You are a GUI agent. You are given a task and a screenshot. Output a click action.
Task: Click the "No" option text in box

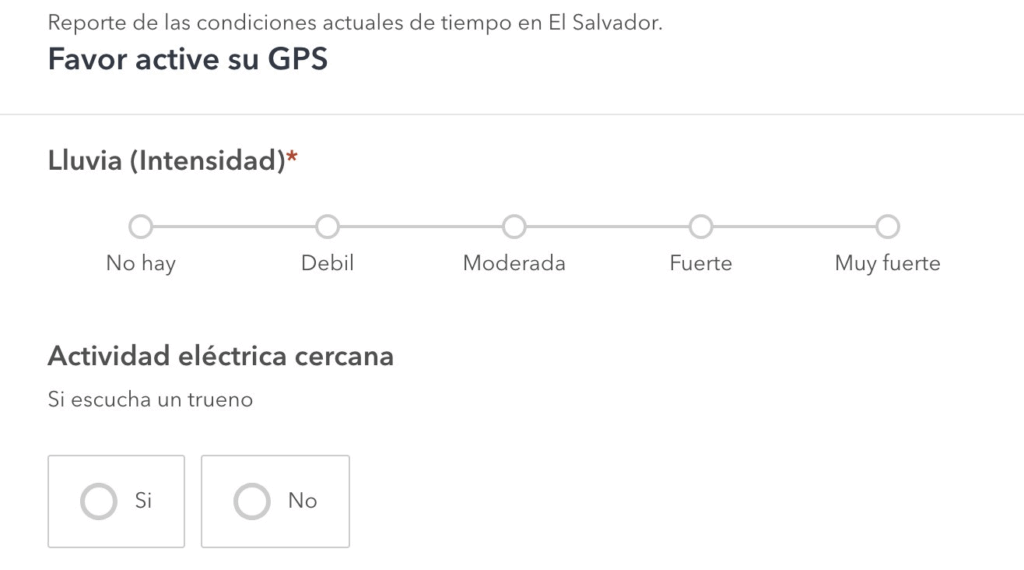302,501
